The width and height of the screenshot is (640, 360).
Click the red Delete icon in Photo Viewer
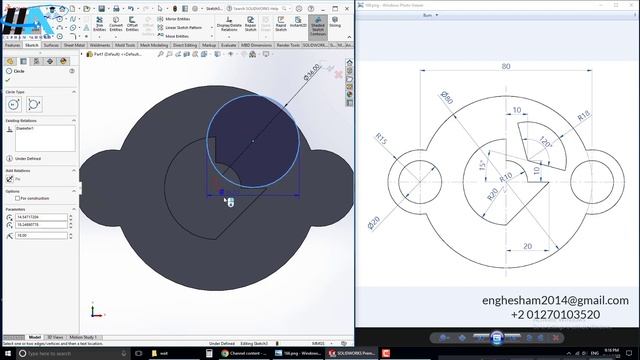pos(556,338)
